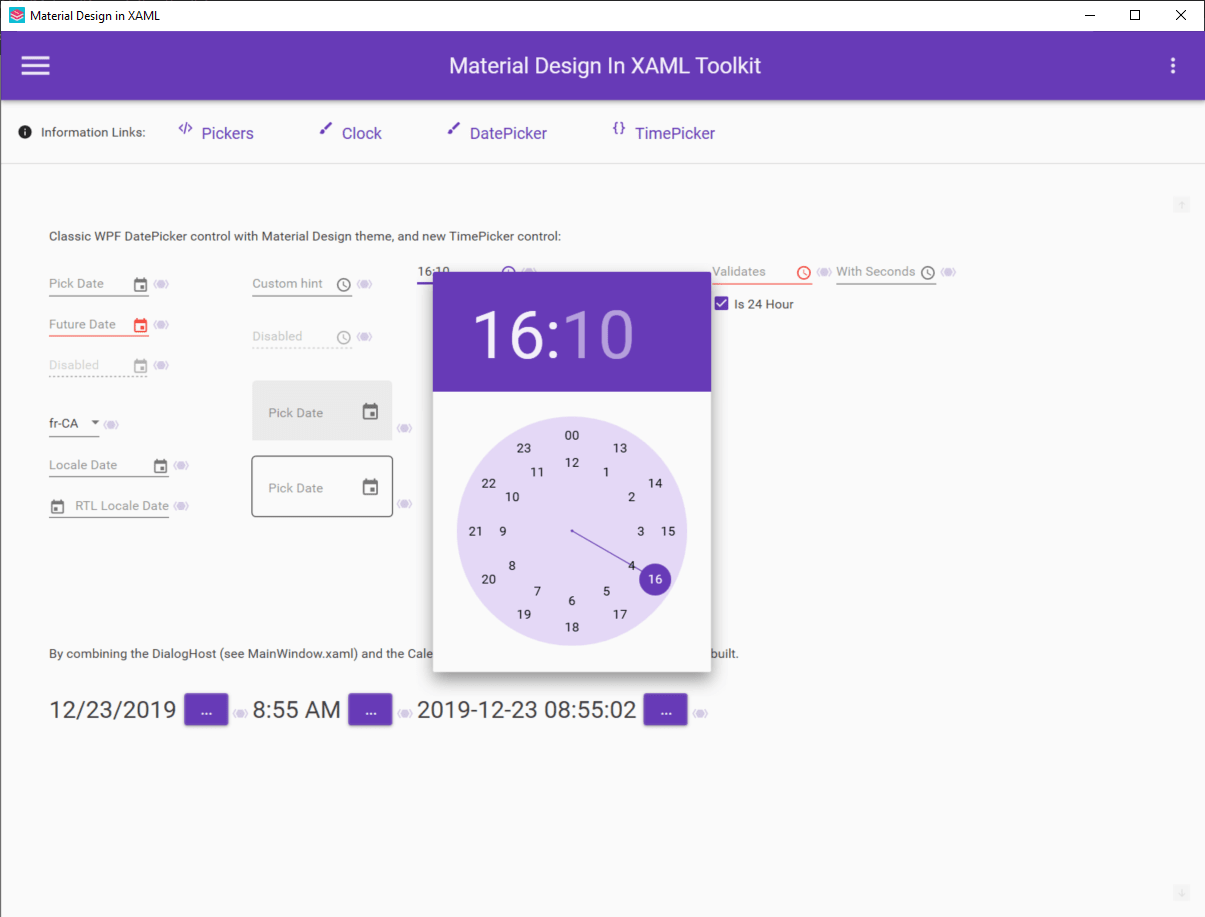Select hour 11 on the clock

coord(538,472)
